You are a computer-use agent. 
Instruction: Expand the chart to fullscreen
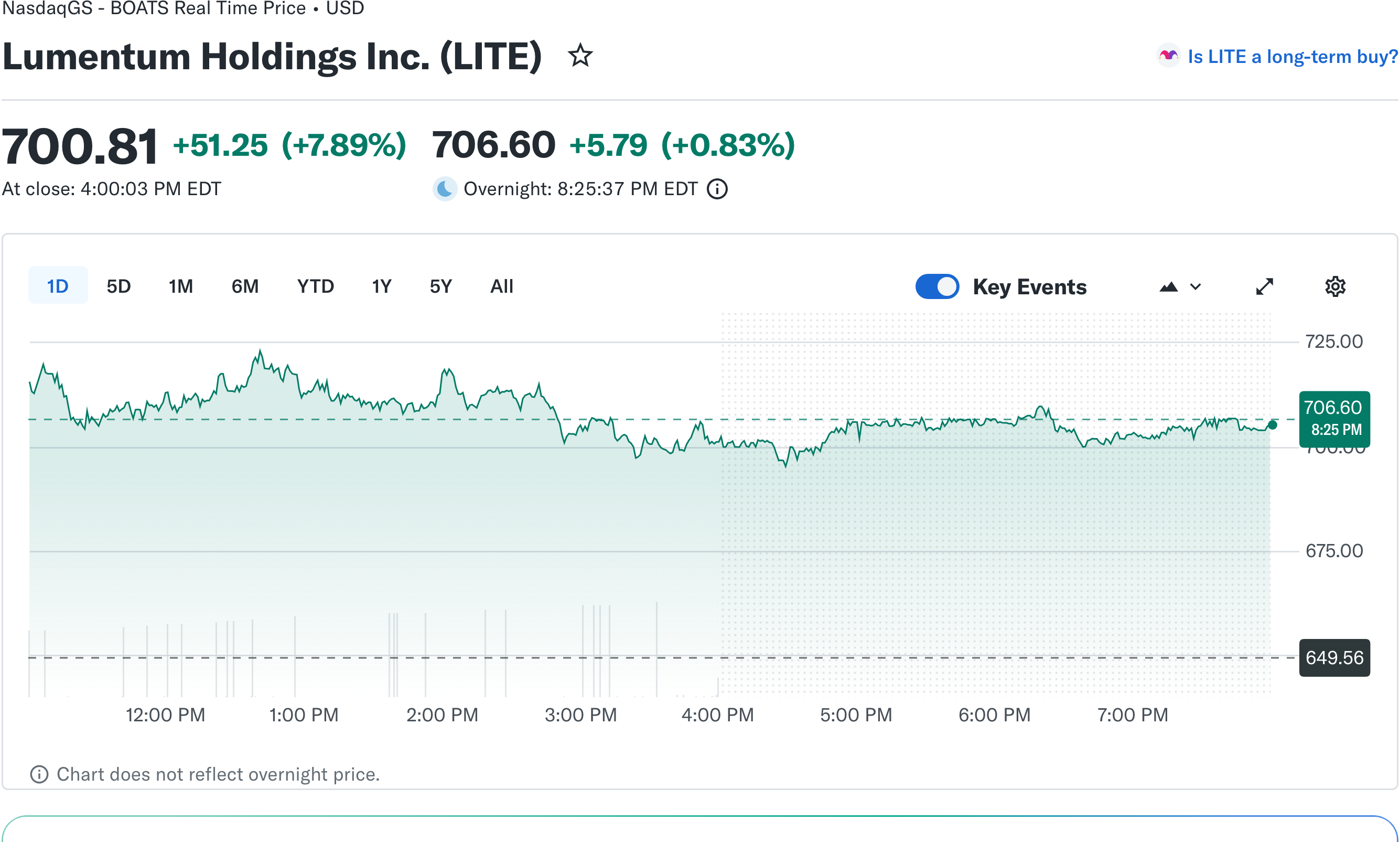coord(1265,286)
